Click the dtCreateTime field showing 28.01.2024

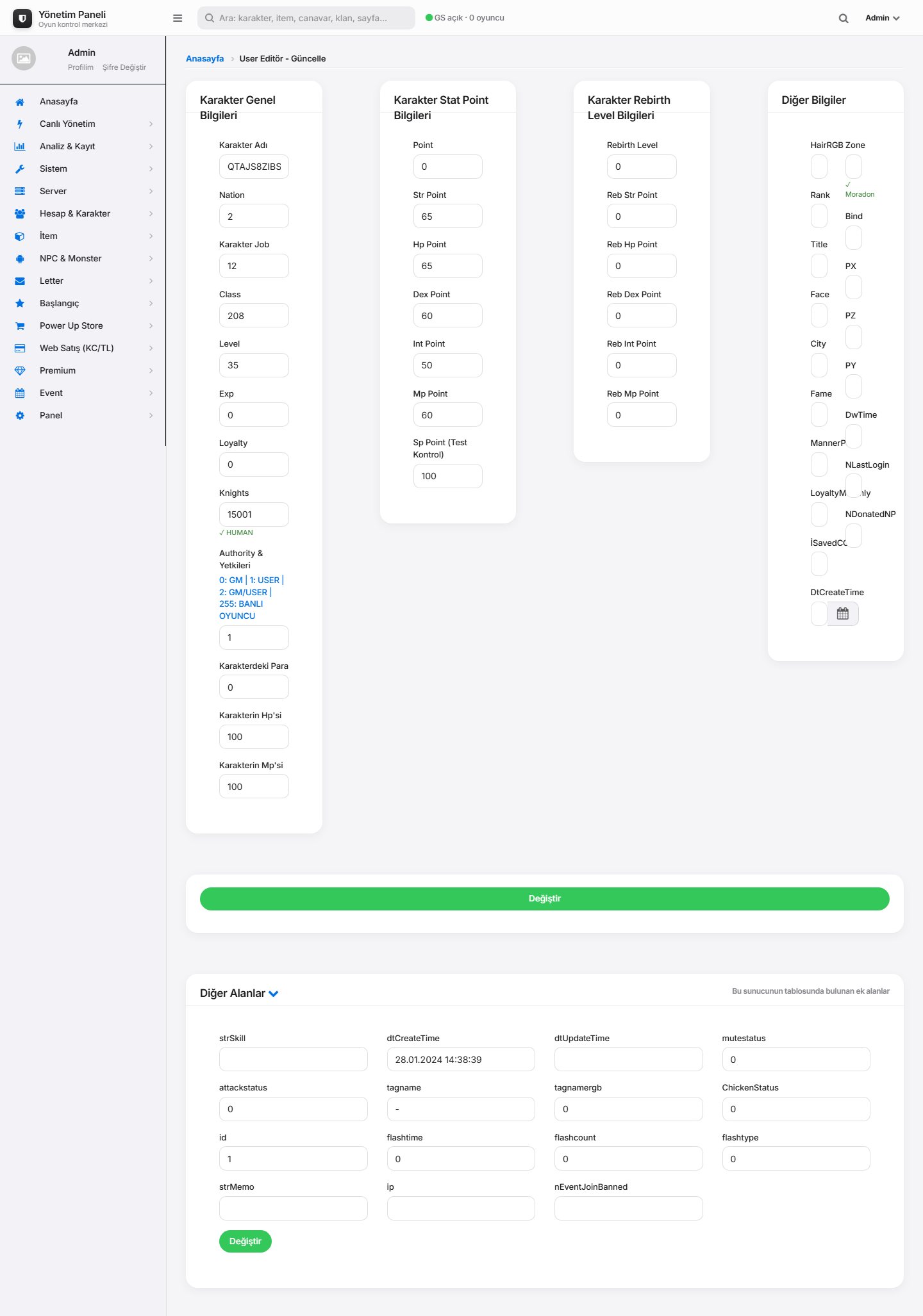click(461, 1060)
